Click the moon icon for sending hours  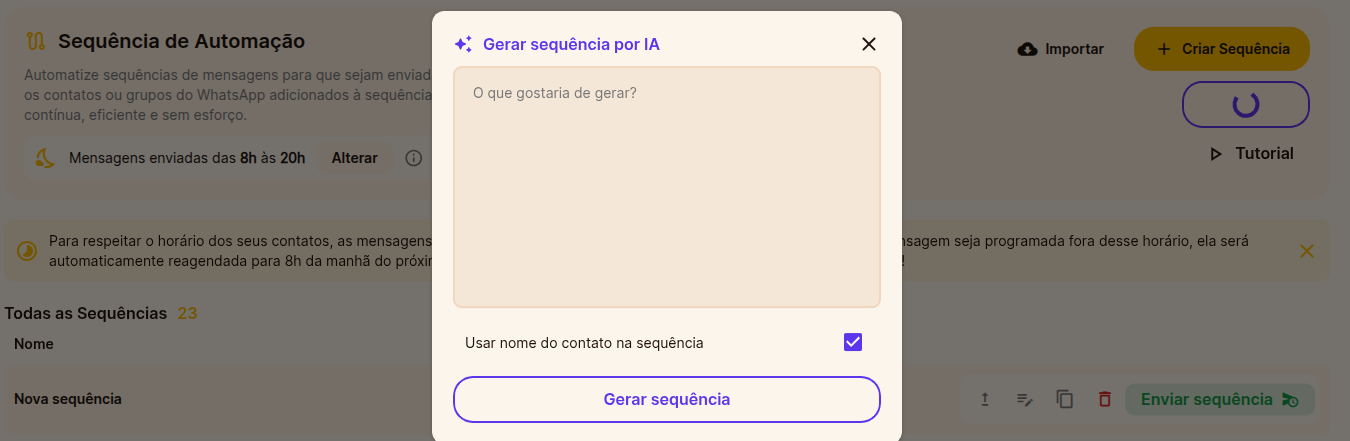click(x=44, y=158)
